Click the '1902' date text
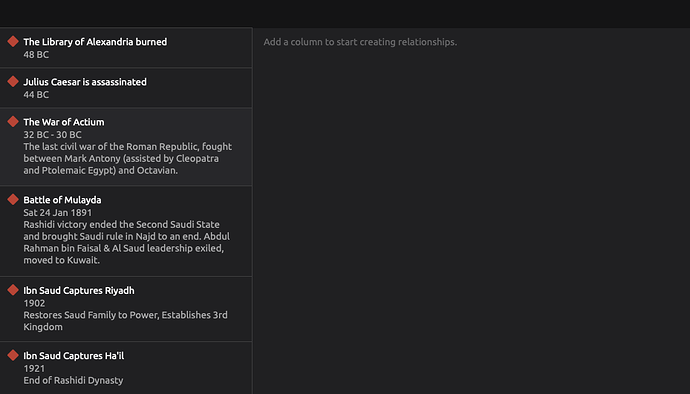The image size is (690, 394). [x=34, y=303]
